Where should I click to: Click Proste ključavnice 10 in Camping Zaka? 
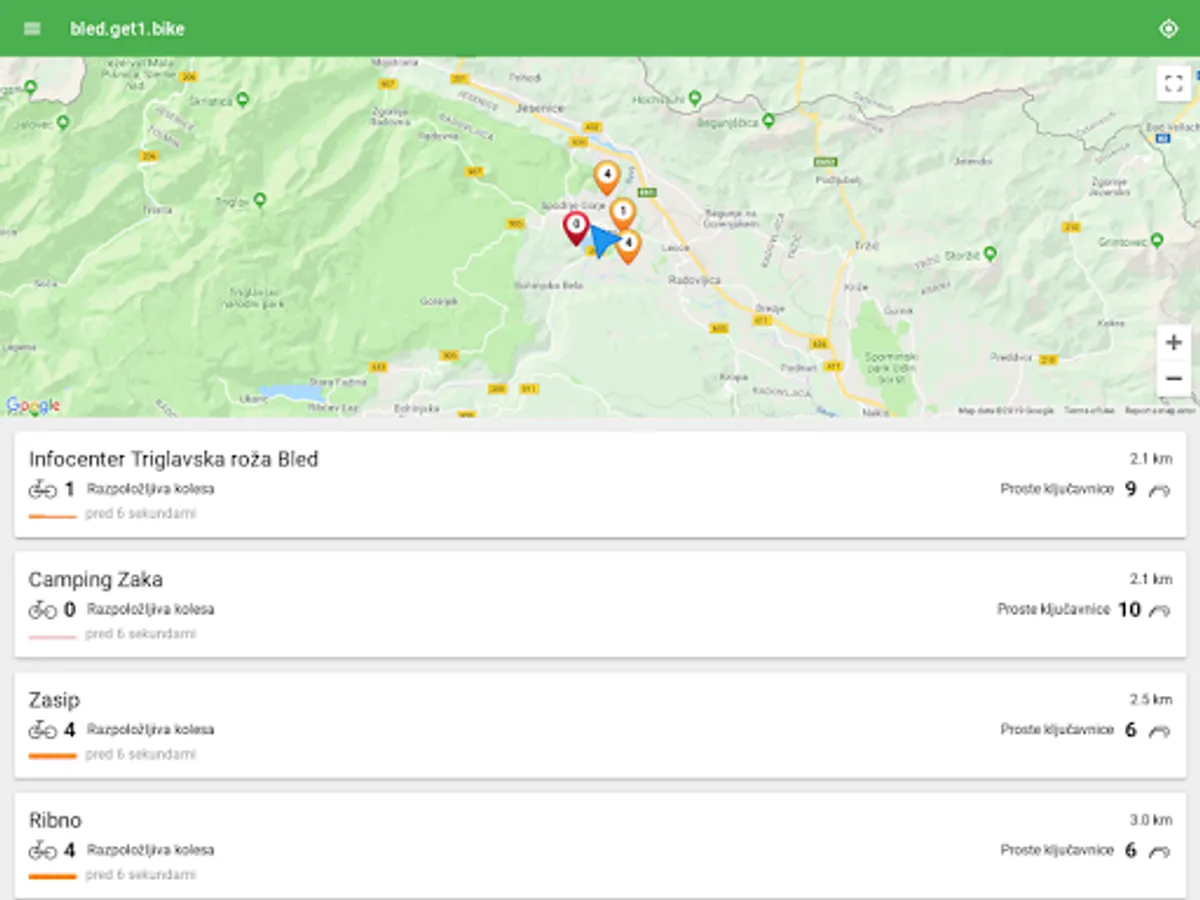pyautogui.click(x=1068, y=609)
